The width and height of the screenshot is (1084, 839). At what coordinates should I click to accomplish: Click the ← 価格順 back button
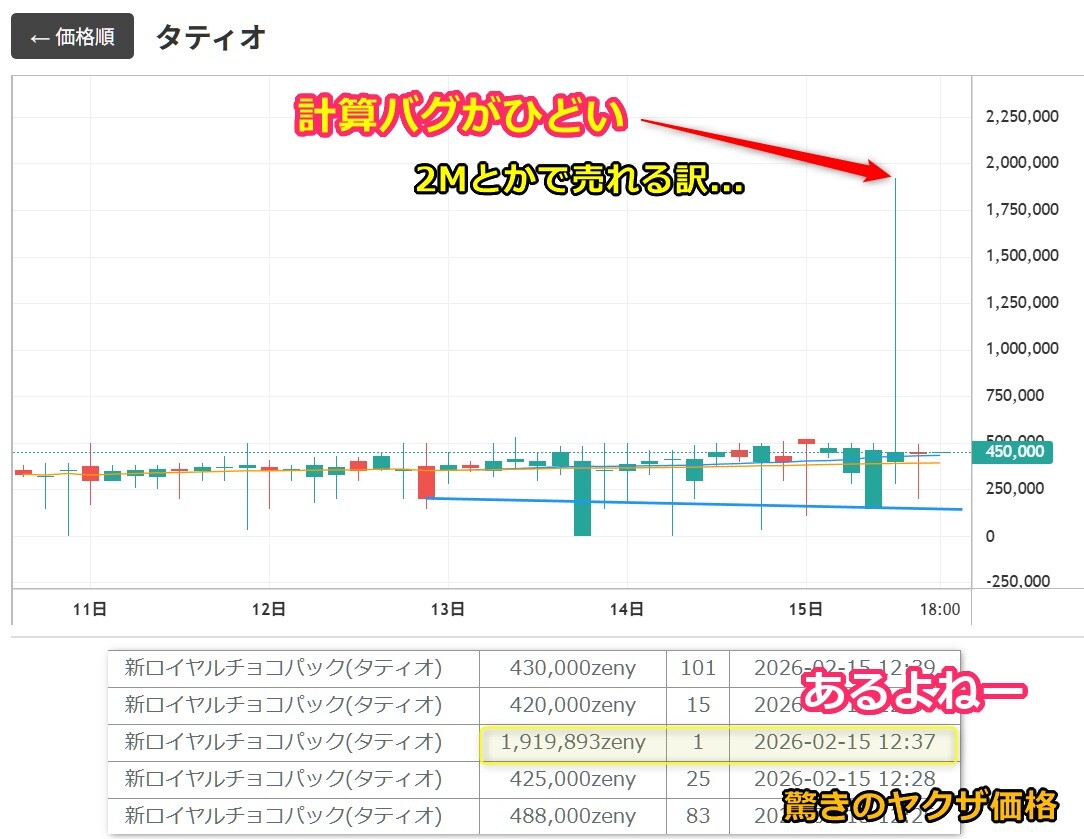coord(72,37)
